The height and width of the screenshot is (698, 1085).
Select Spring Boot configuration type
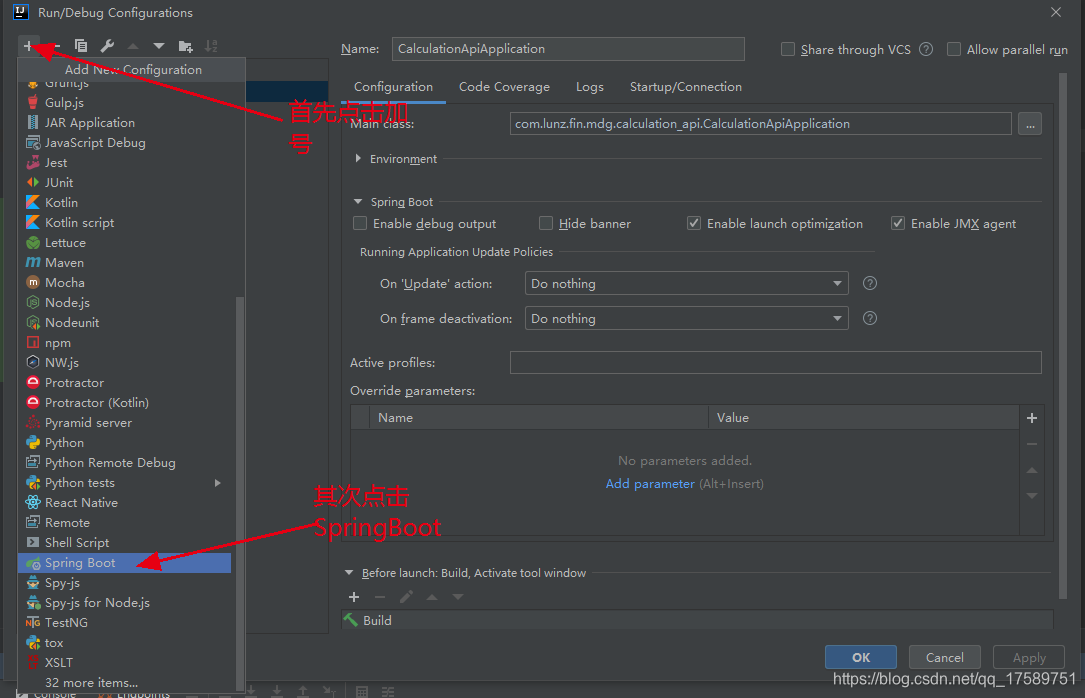(125, 563)
